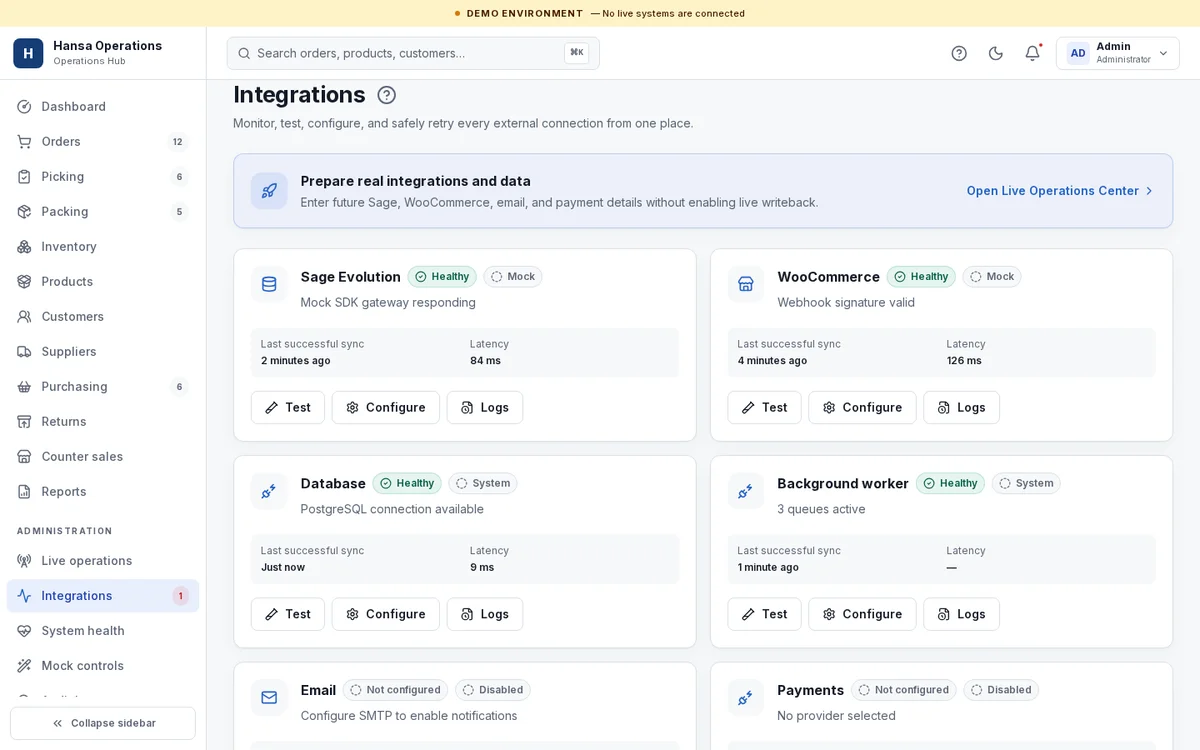Click "Mock SDK gateway responding" text
Image resolution: width=1200 pixels, height=750 pixels.
click(388, 303)
